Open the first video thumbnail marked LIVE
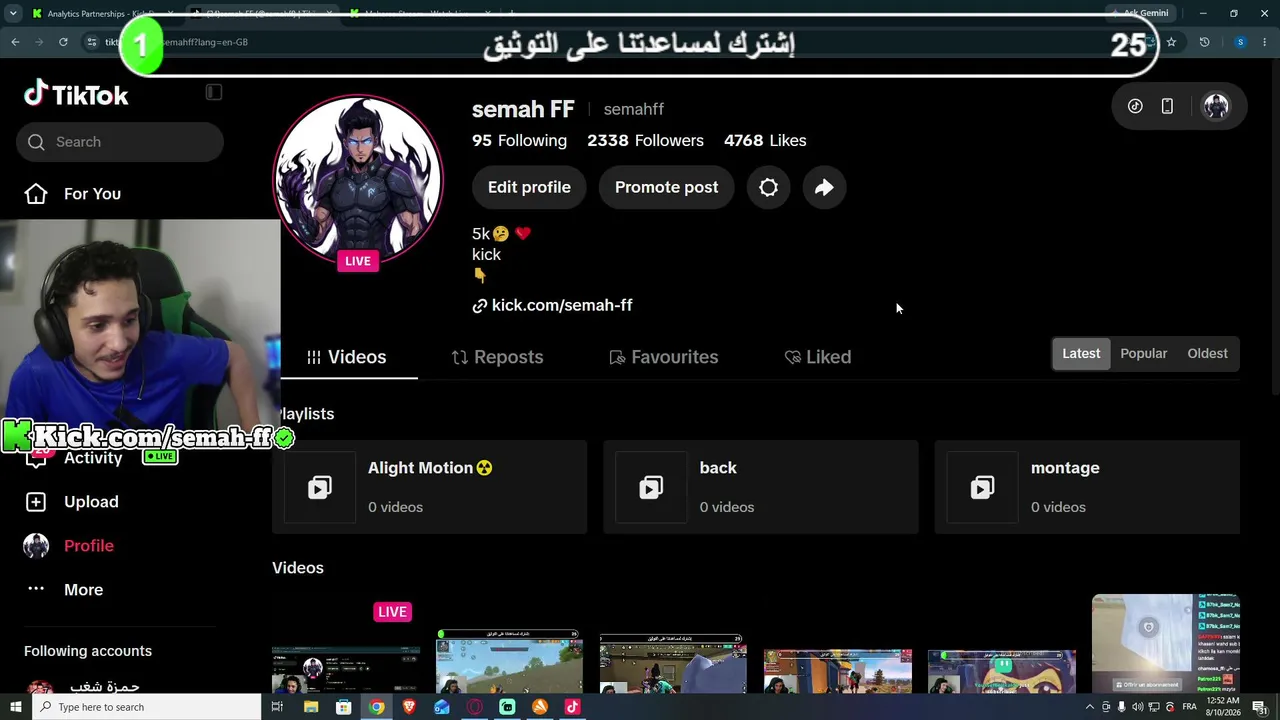Screen dimensions: 1280x720 point(346,646)
